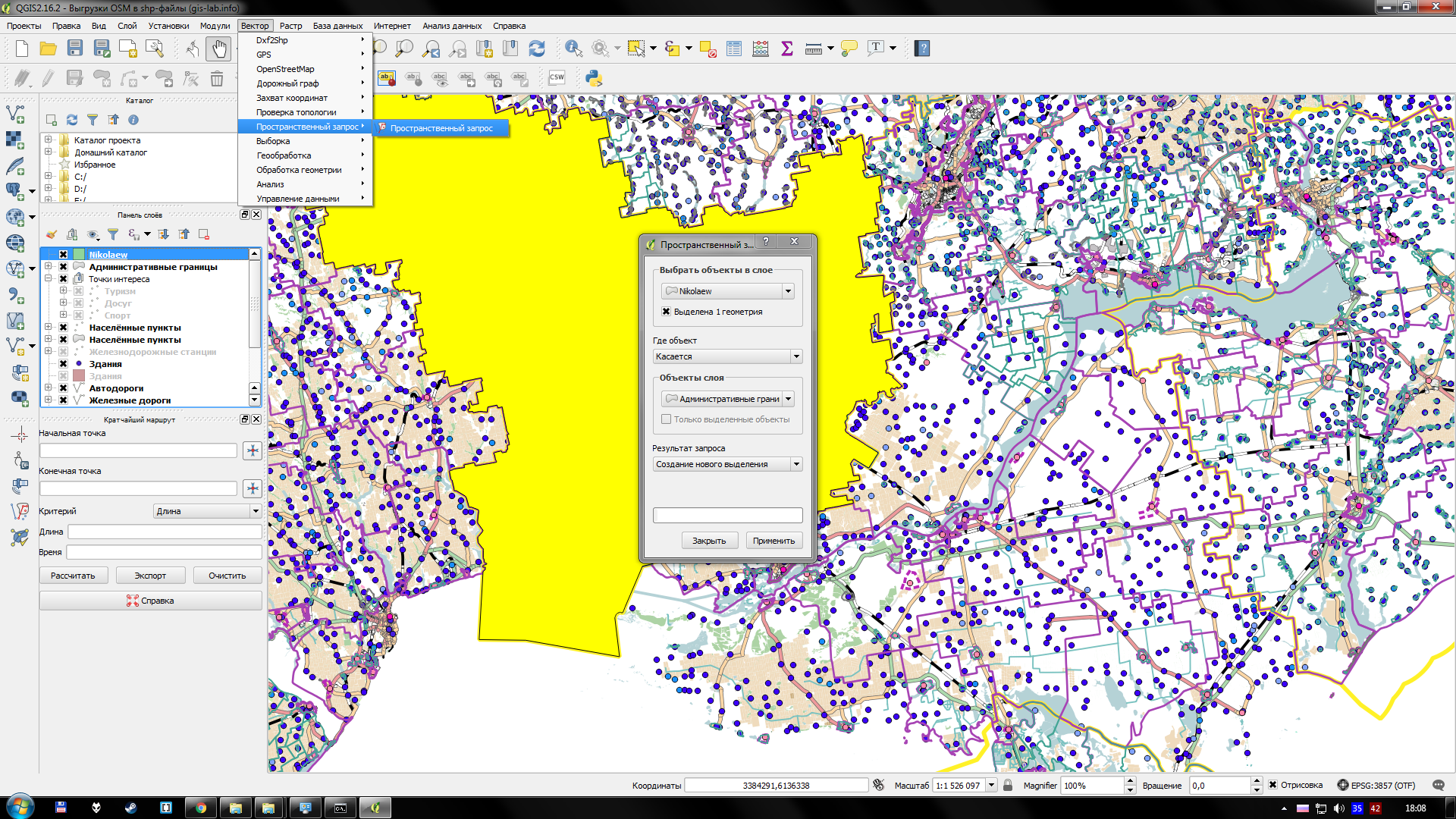Activate the Identify Features tool
This screenshot has height=819, width=1456.
coord(574,49)
